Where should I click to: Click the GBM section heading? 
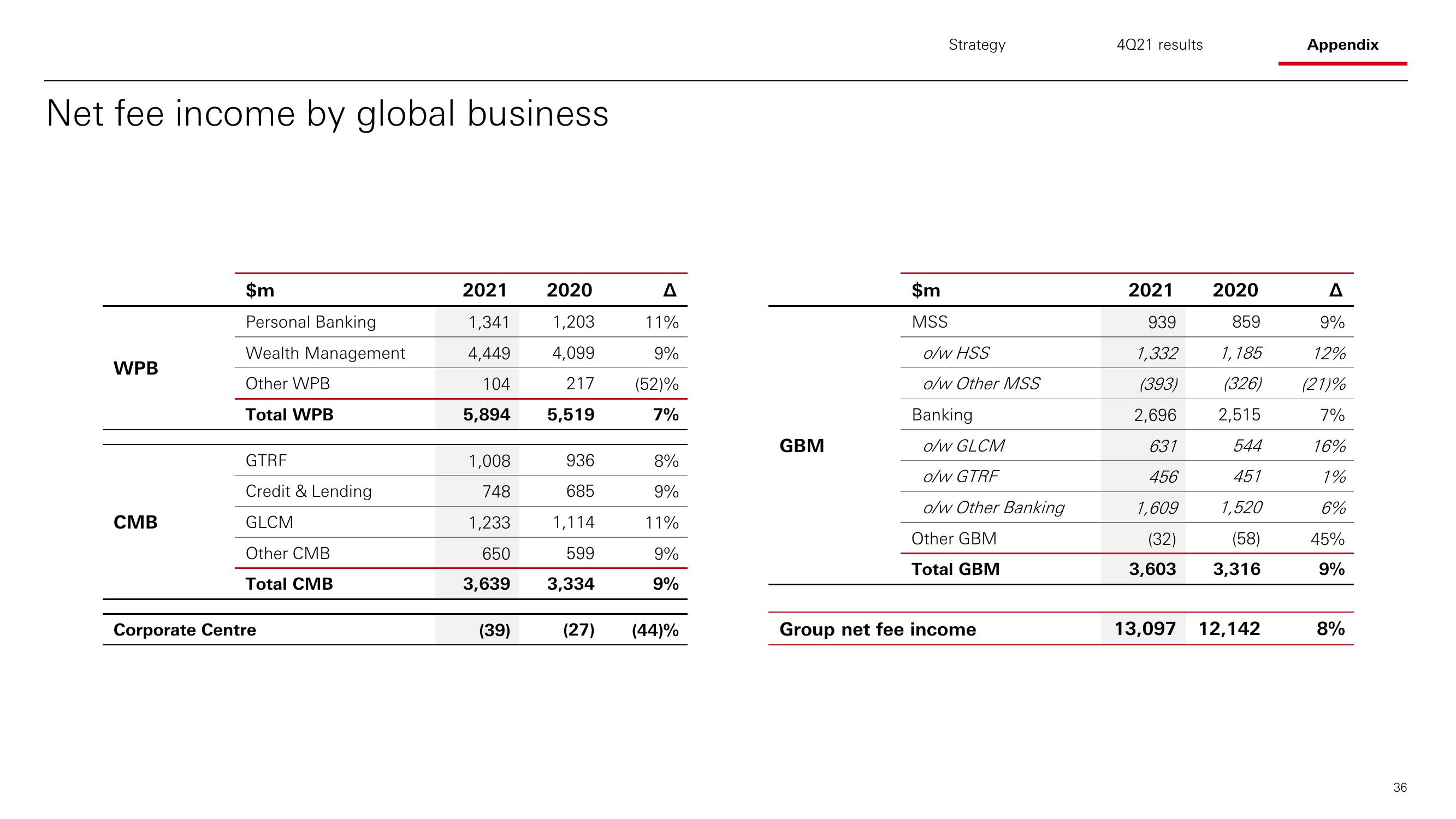(802, 446)
